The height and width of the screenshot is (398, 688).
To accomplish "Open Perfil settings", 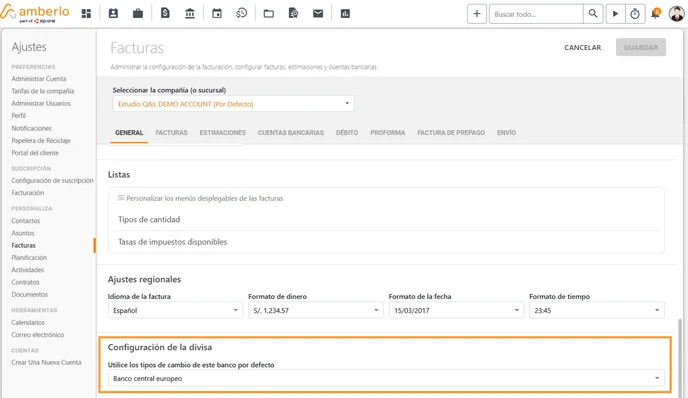I will coord(18,116).
